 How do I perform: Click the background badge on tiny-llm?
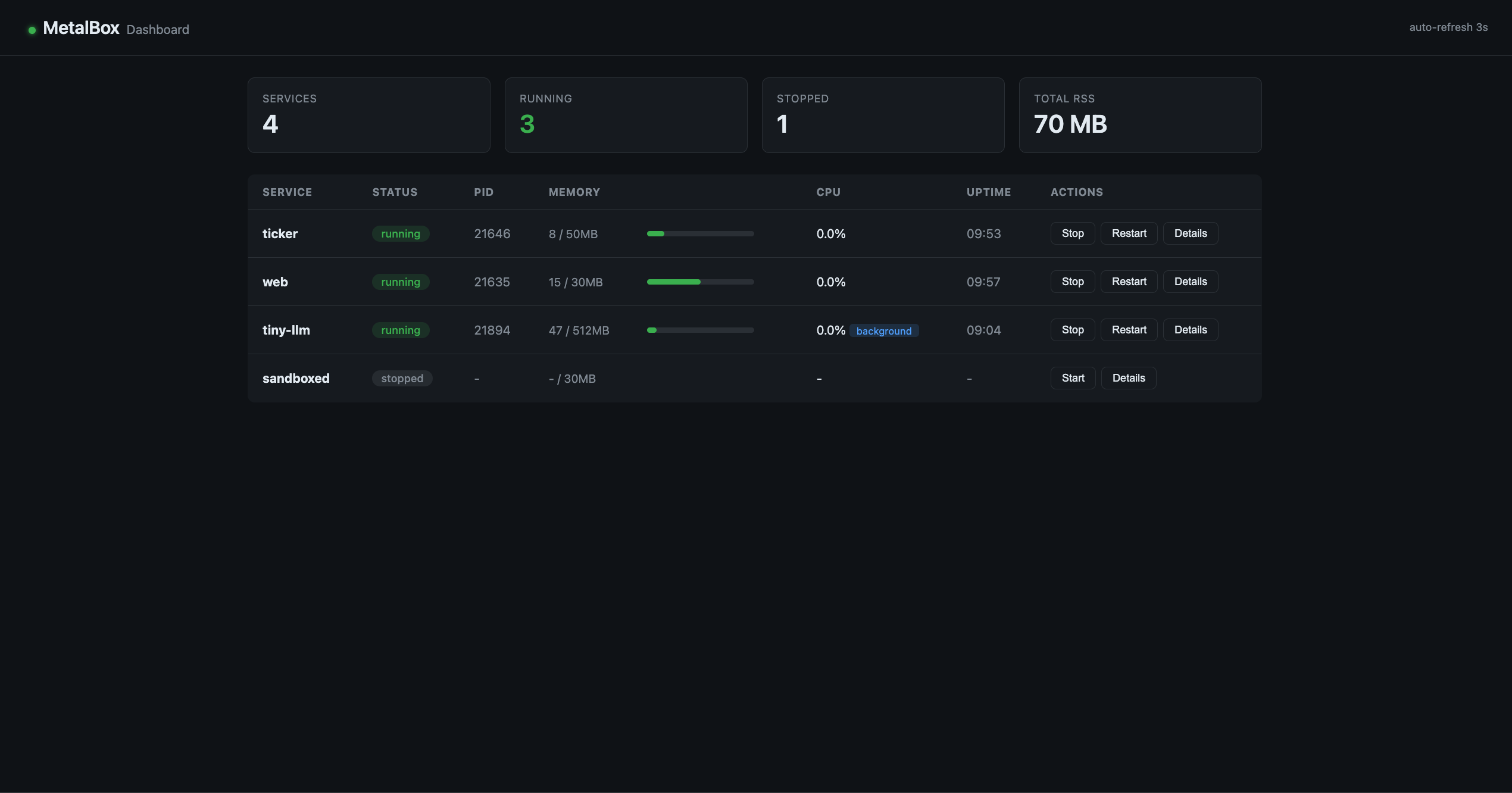coord(884,330)
